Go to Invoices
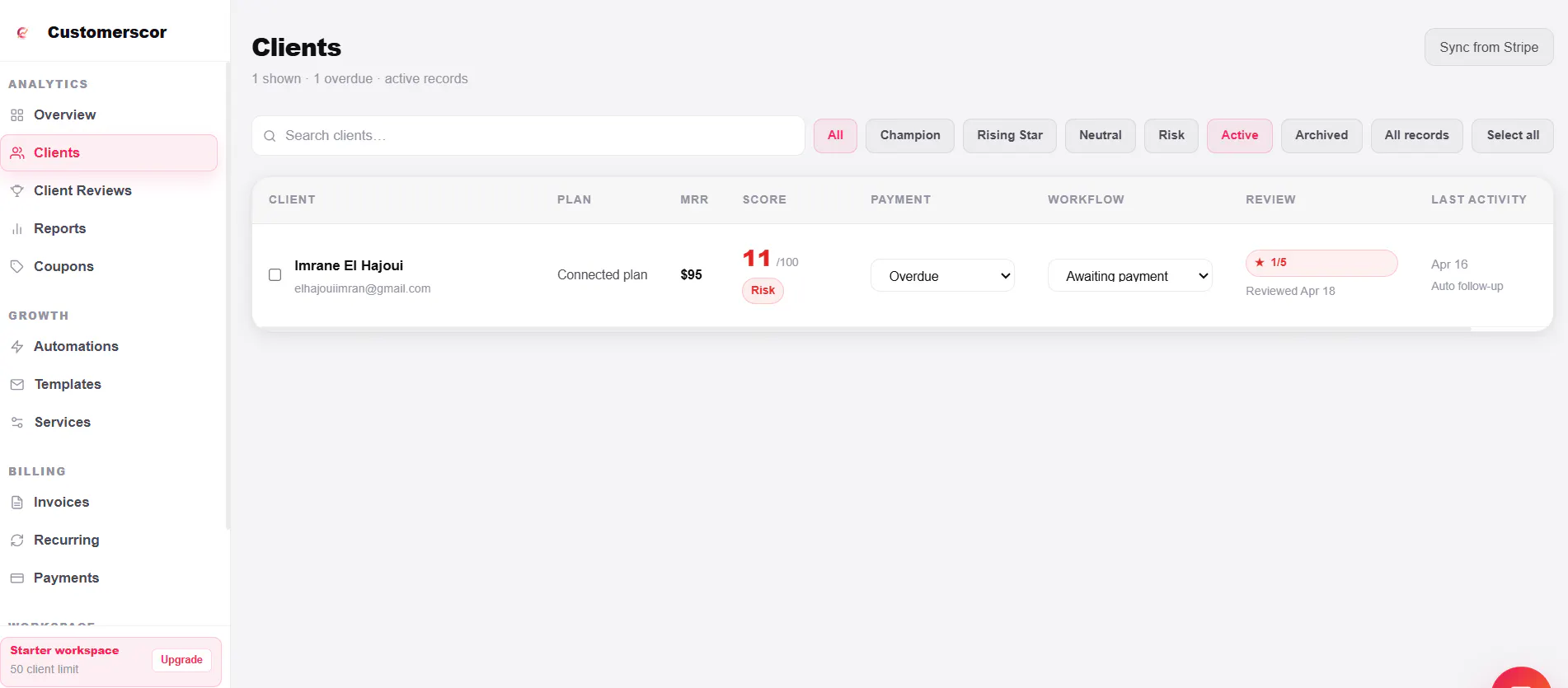 (x=109, y=503)
